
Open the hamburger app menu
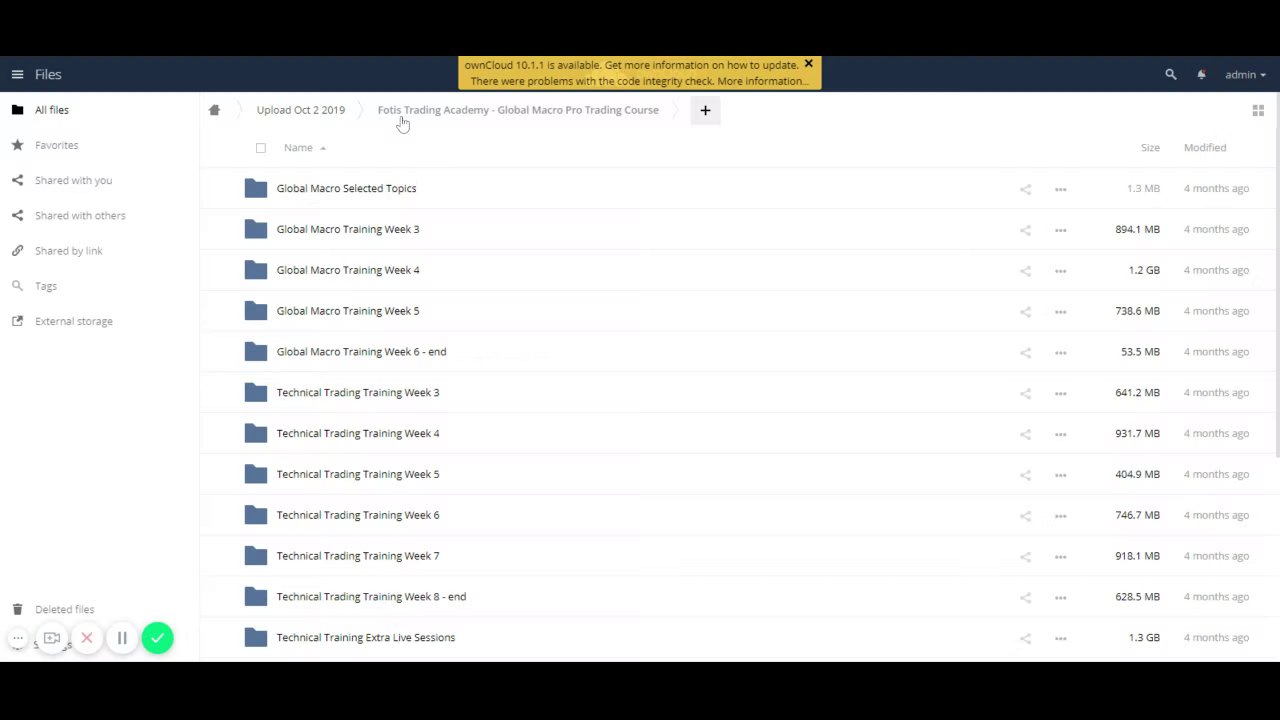click(17, 74)
